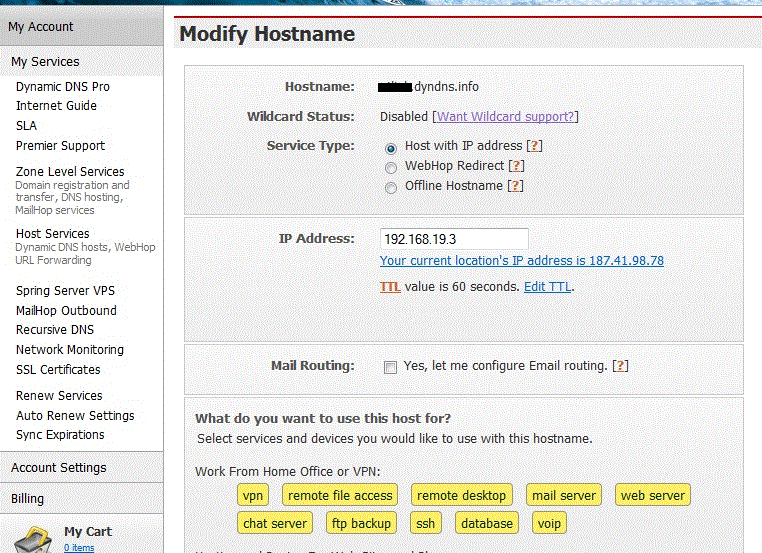Viewport: 762px width, 553px height.
Task: Click the 'Want Wildcard support?' link
Action: point(505,117)
